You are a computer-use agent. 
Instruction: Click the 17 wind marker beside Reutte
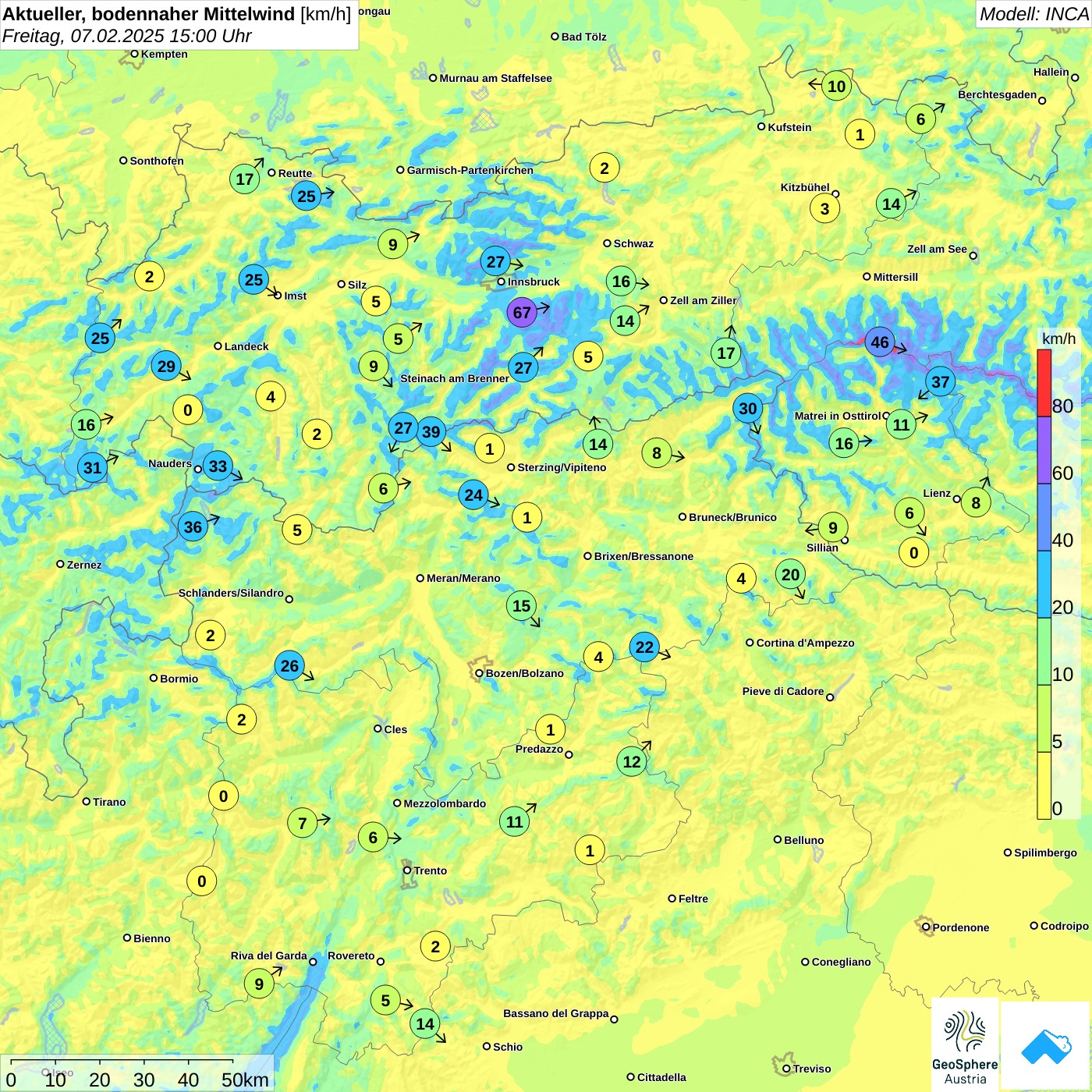[244, 179]
